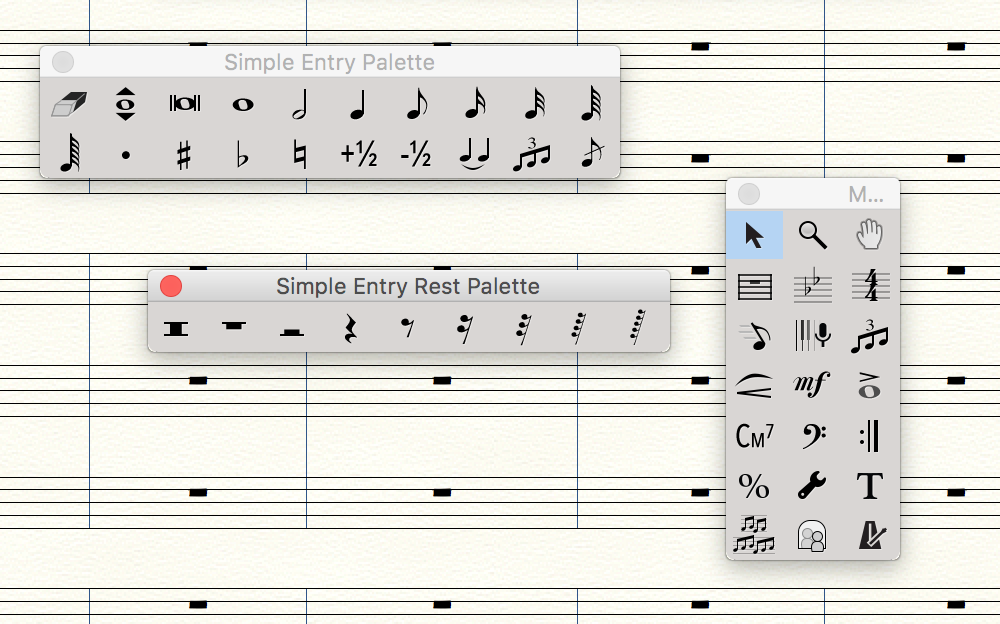Click the Expression tool marked mf
The height and width of the screenshot is (624, 1000).
(x=812, y=385)
